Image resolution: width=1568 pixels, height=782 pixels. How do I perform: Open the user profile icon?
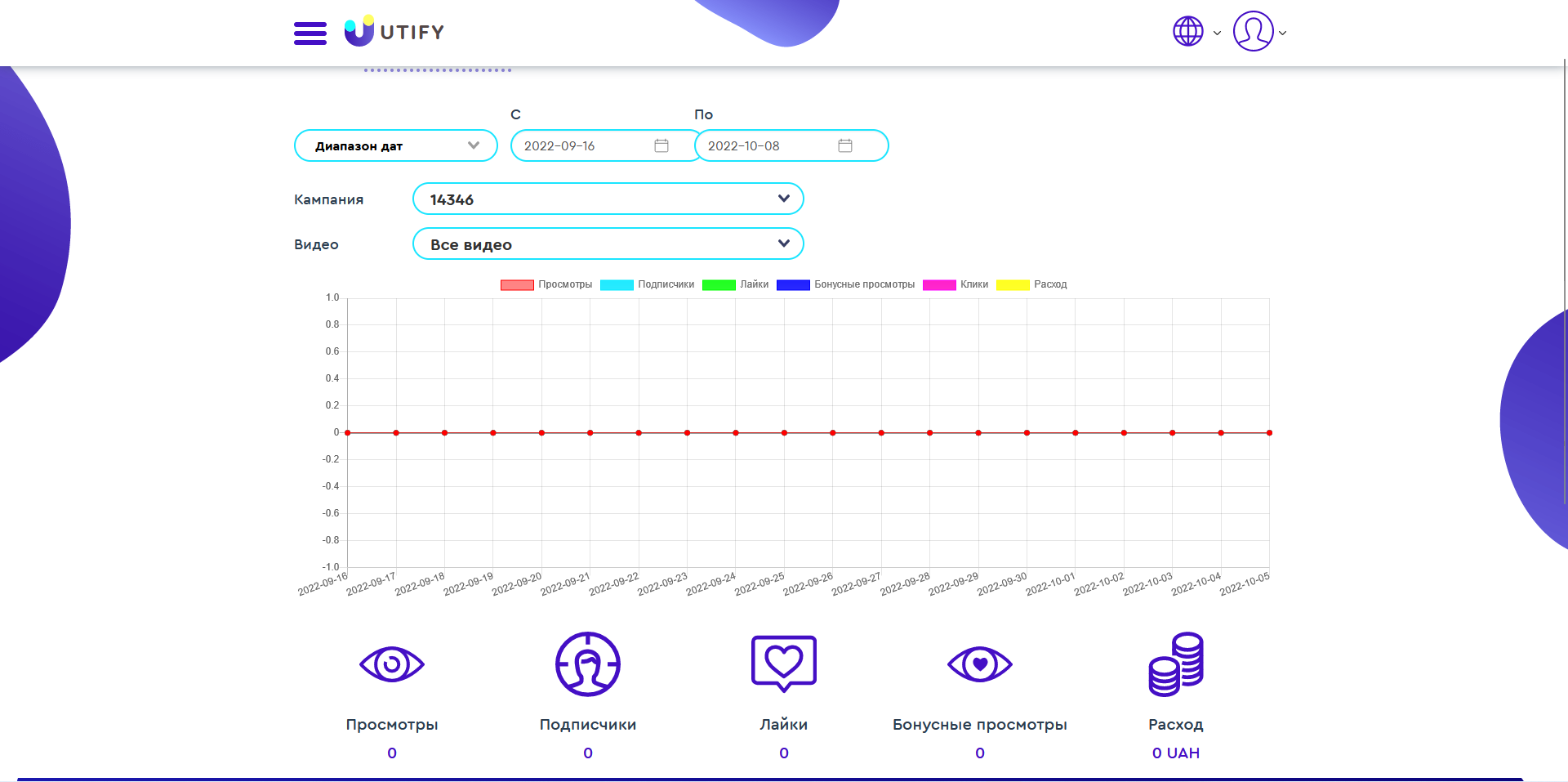[x=1254, y=32]
